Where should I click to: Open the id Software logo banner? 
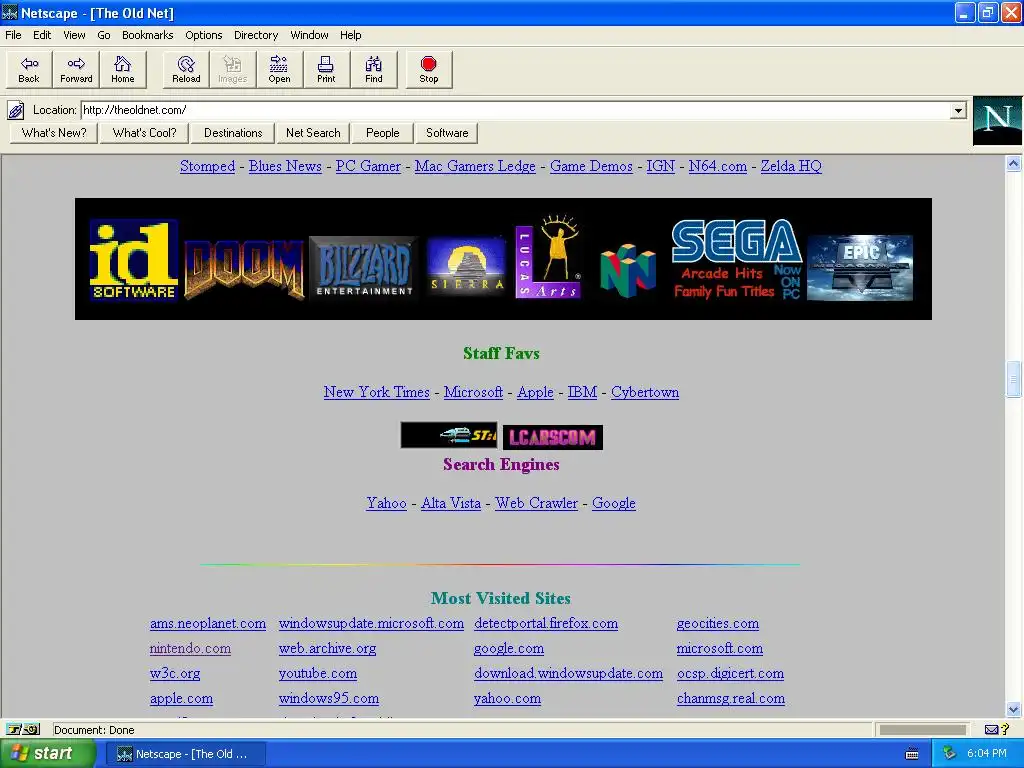pyautogui.click(x=134, y=260)
